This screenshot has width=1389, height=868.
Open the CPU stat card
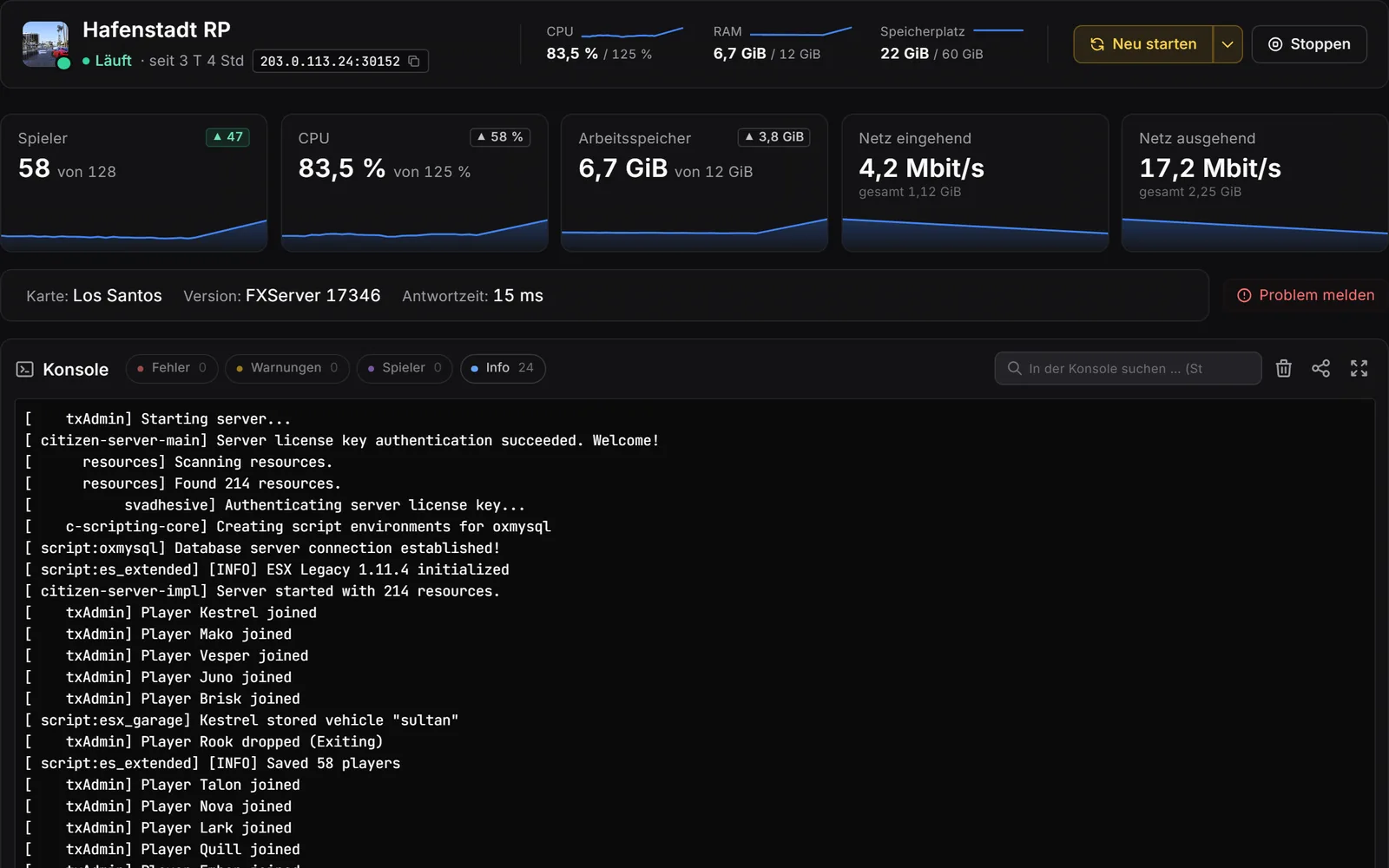414,183
